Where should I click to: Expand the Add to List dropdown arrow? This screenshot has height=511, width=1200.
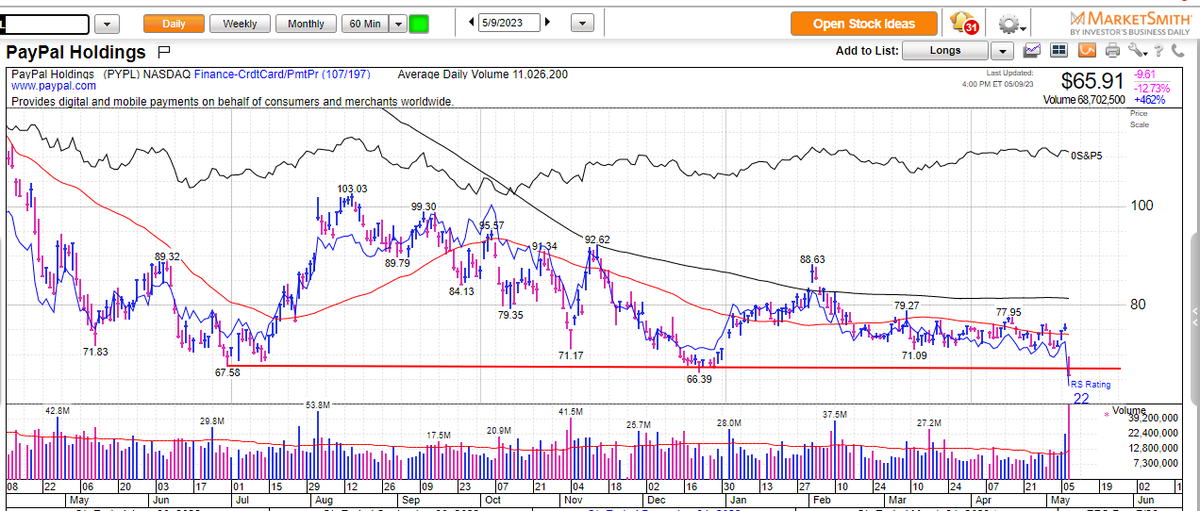click(1002, 51)
